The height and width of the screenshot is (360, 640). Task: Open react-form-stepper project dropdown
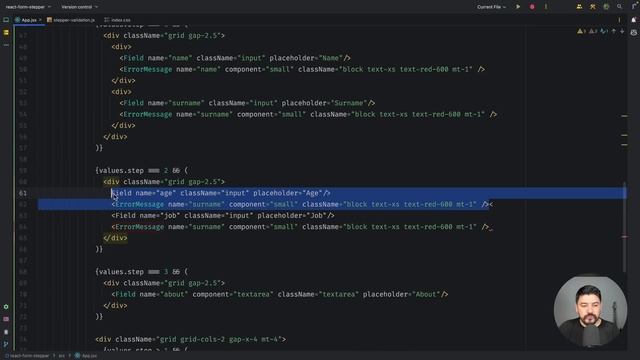[28, 7]
